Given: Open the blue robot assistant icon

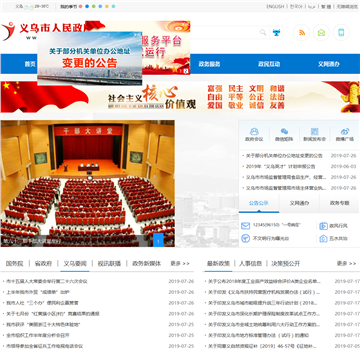Looking at the screenshot, I should click(276, 33).
